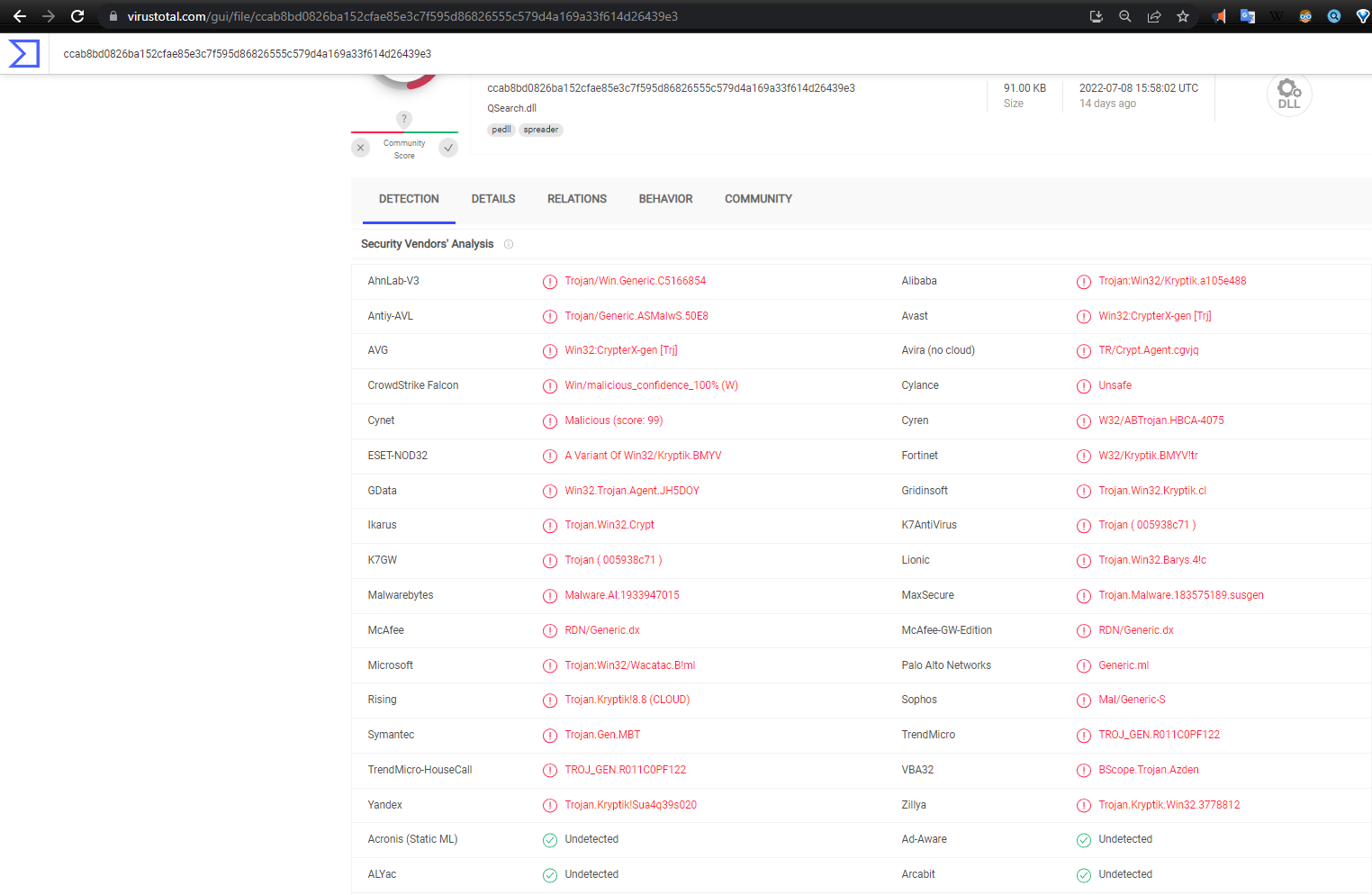Show info about Security Vendors' Analysis
Screen dimensions: 1372x895
(509, 244)
